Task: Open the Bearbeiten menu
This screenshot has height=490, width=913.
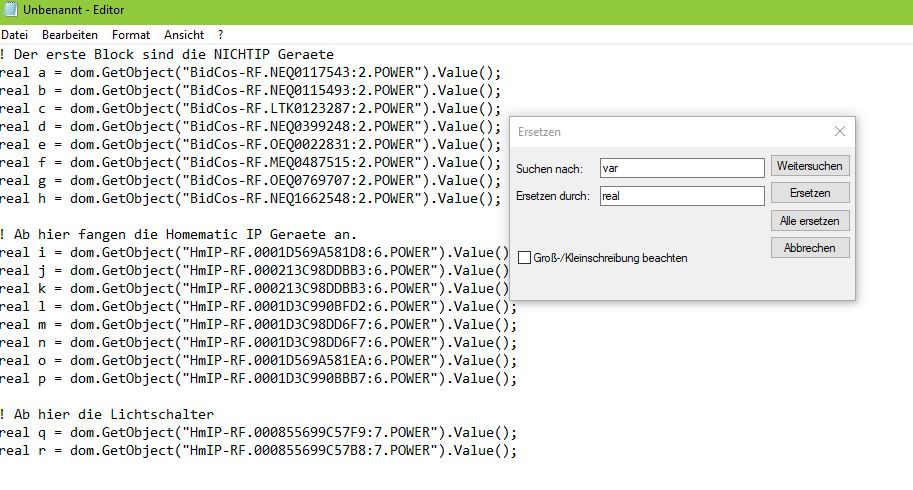Action: pyautogui.click(x=70, y=34)
